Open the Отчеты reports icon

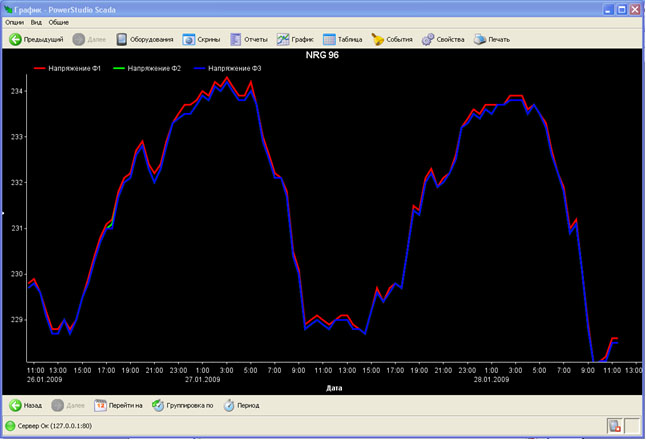click(235, 40)
